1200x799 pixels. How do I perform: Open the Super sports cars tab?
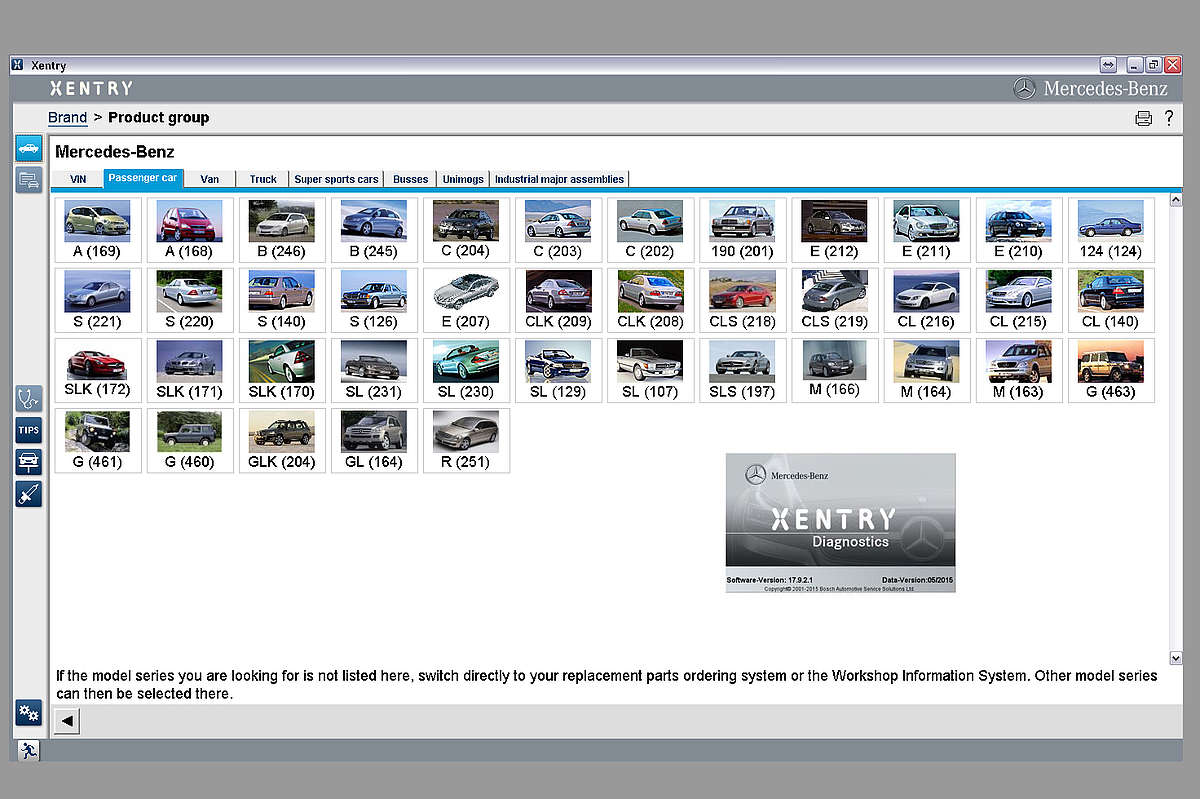(x=336, y=179)
